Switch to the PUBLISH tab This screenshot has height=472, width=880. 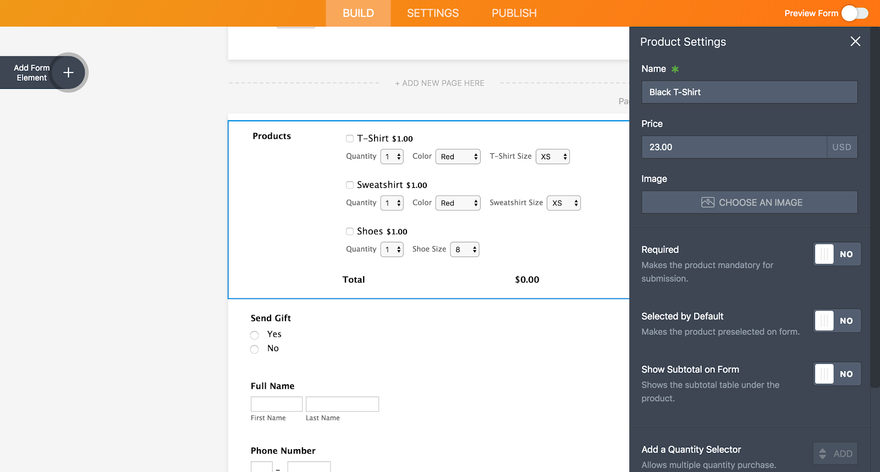tap(514, 13)
